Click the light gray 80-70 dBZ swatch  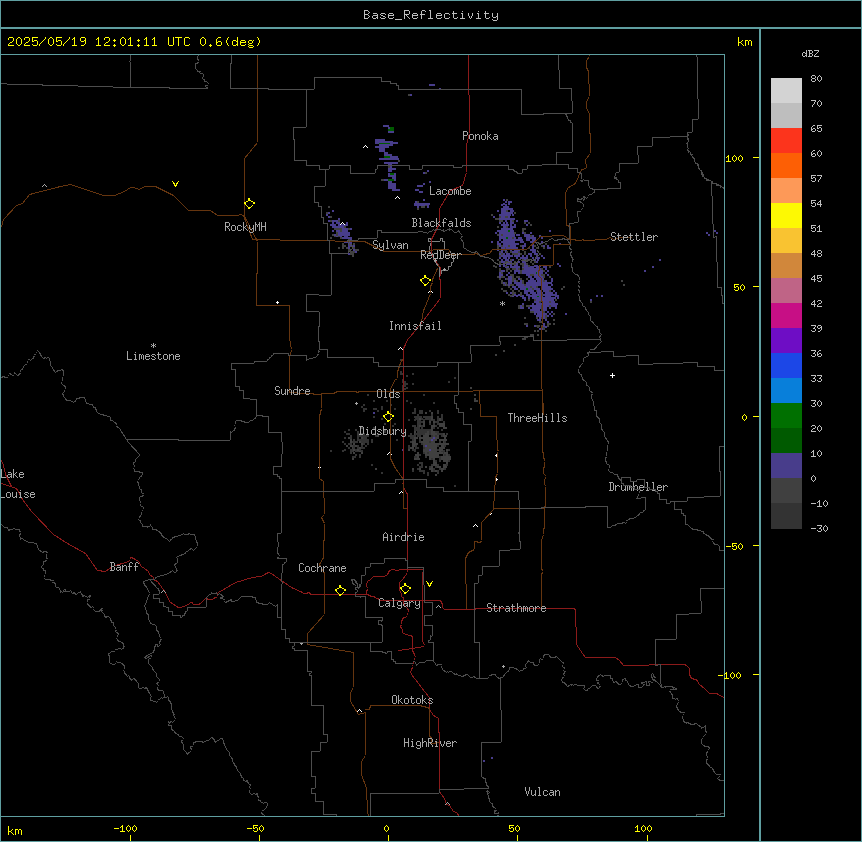786,91
